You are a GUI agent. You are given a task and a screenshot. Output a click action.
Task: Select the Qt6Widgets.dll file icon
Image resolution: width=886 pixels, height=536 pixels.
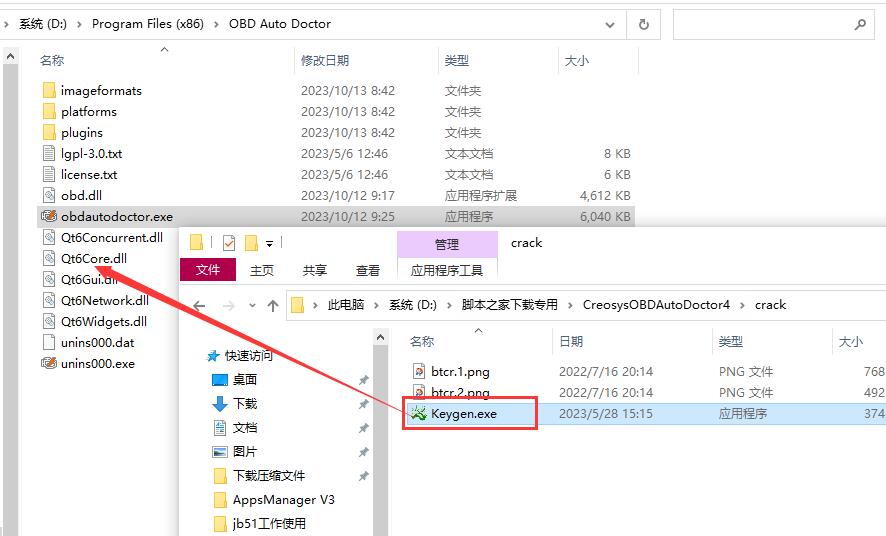49,321
